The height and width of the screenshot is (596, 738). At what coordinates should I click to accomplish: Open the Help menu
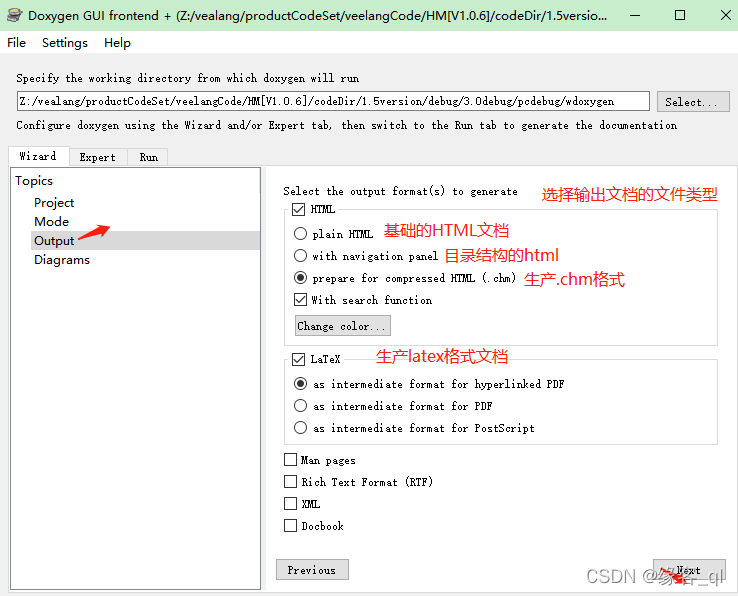[x=118, y=43]
